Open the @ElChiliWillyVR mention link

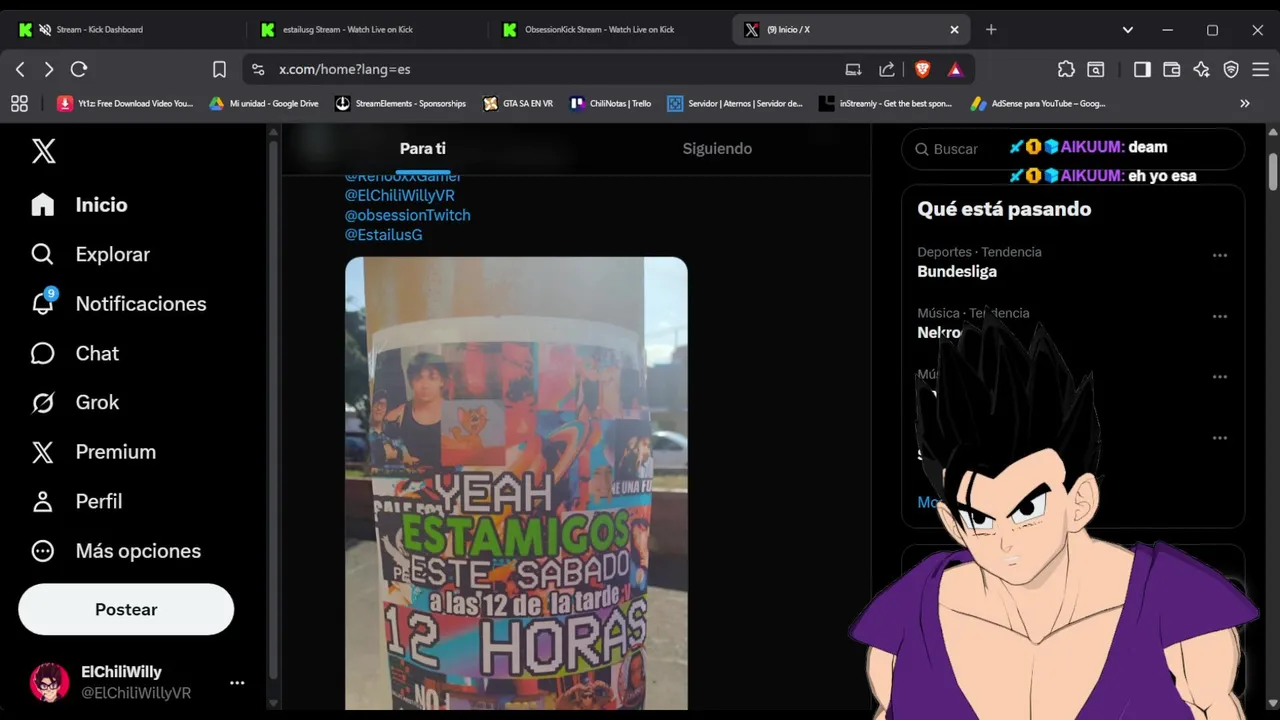[x=400, y=195]
